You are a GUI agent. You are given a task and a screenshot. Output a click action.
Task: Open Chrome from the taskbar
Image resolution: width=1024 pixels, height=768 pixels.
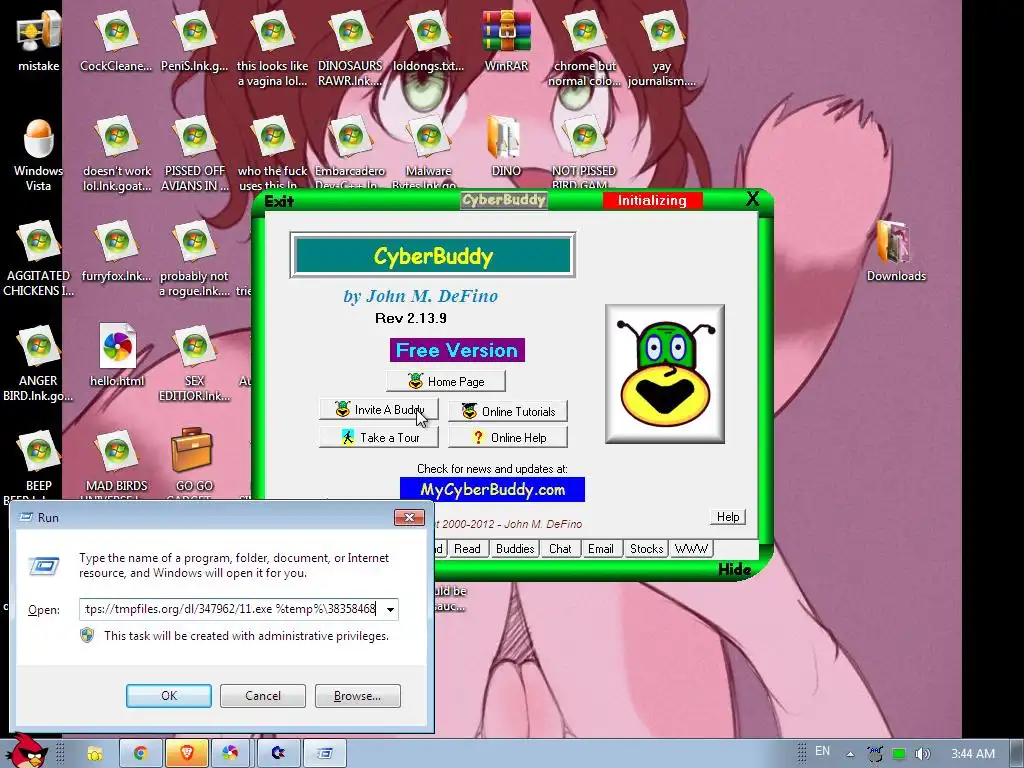[x=140, y=754]
